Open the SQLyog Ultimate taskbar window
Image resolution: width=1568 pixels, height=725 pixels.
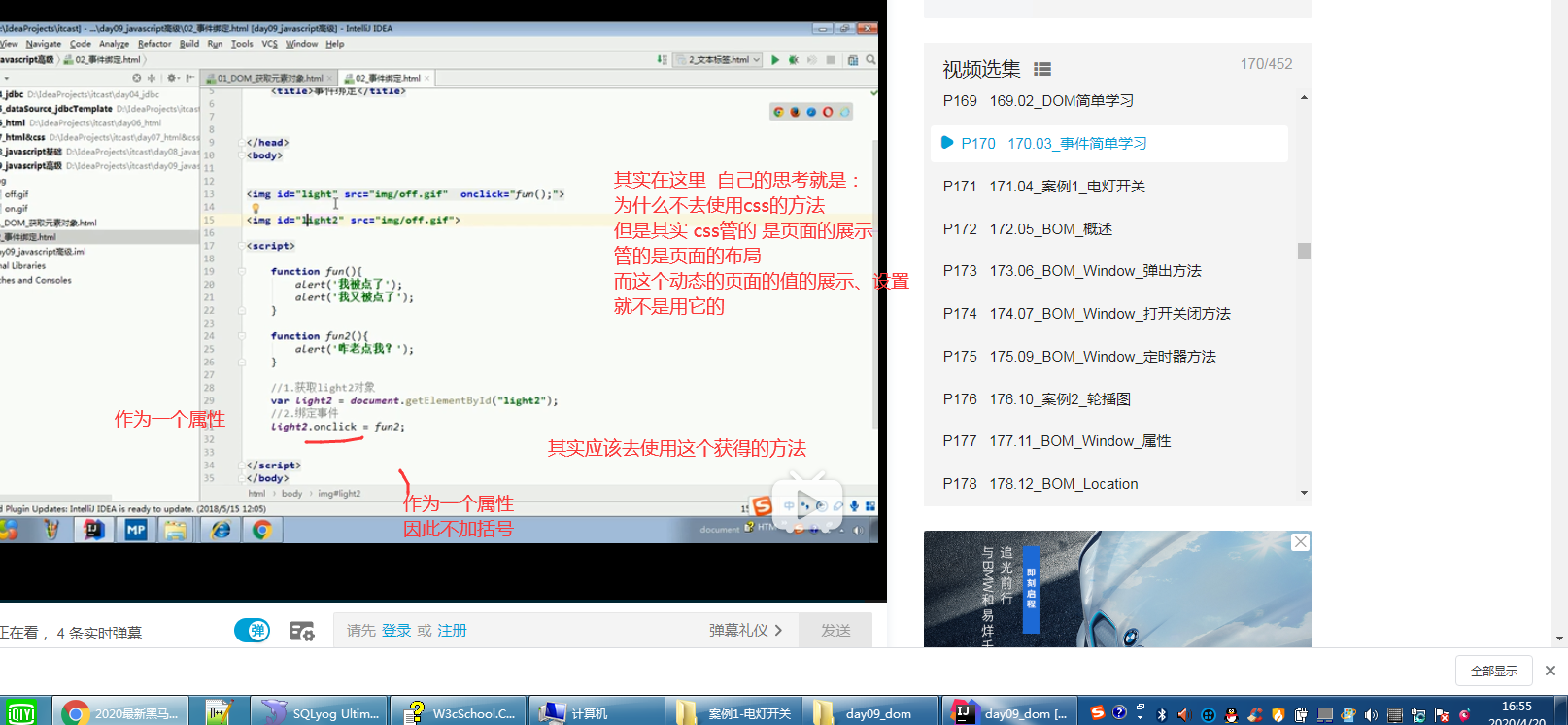point(320,713)
